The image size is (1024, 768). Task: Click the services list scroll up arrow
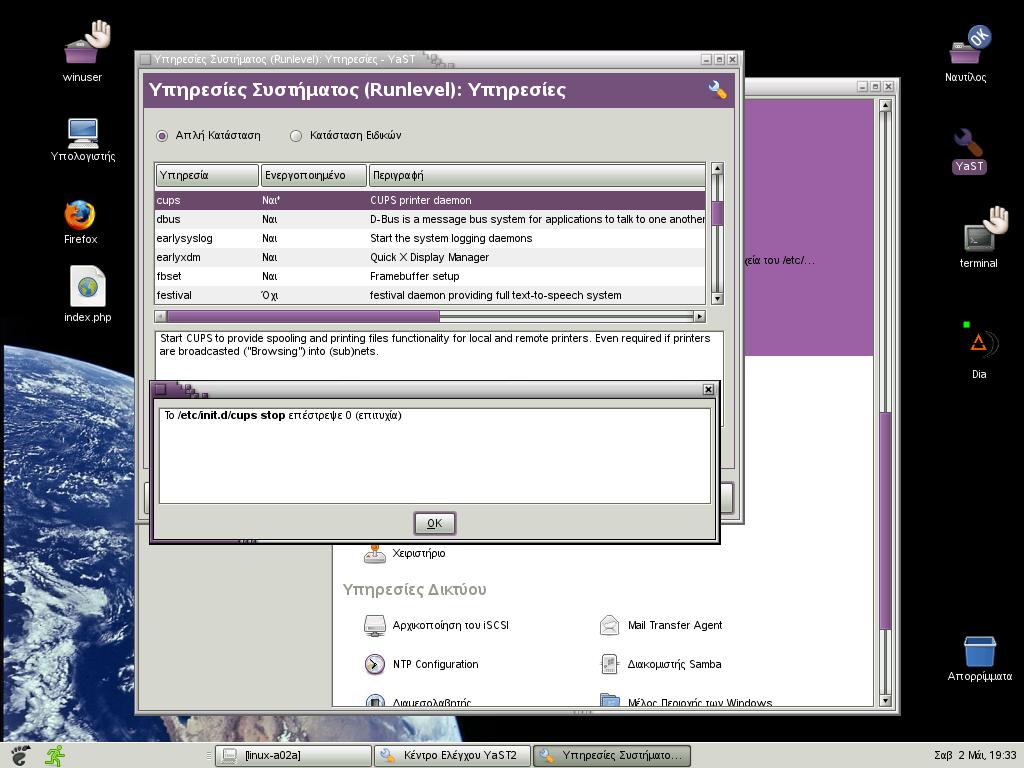717,168
